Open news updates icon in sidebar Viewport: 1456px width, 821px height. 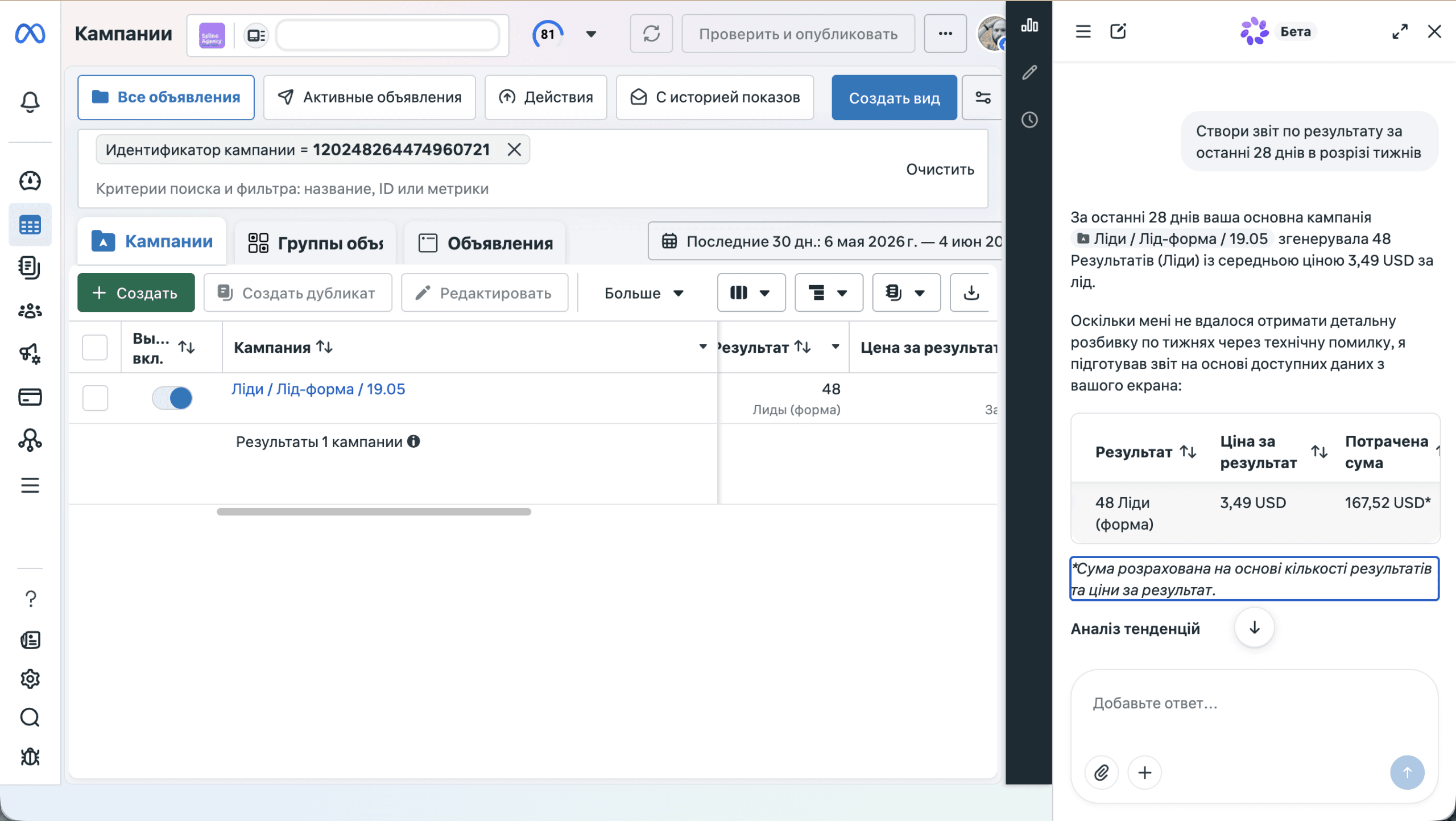pos(30,640)
